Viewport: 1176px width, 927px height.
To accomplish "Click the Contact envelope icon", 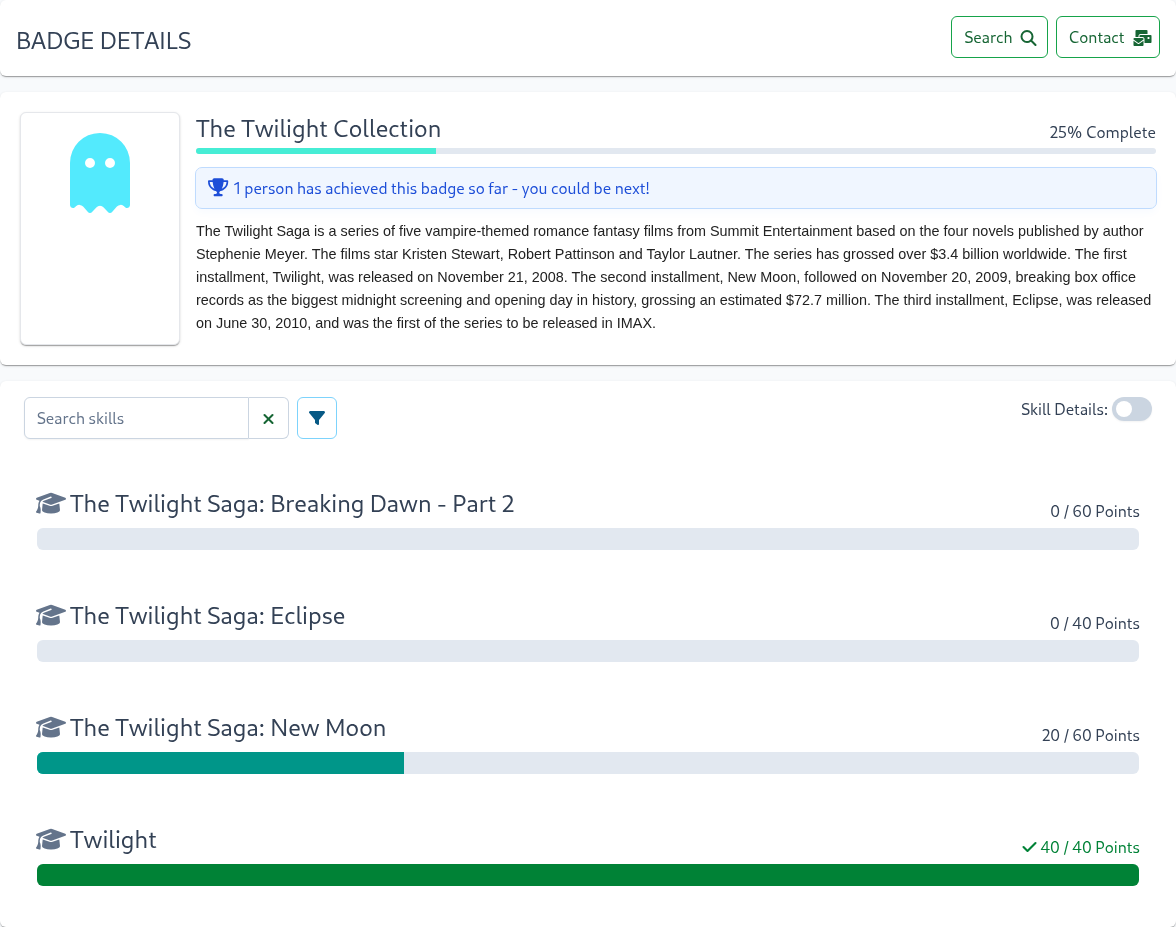I will tap(1142, 38).
